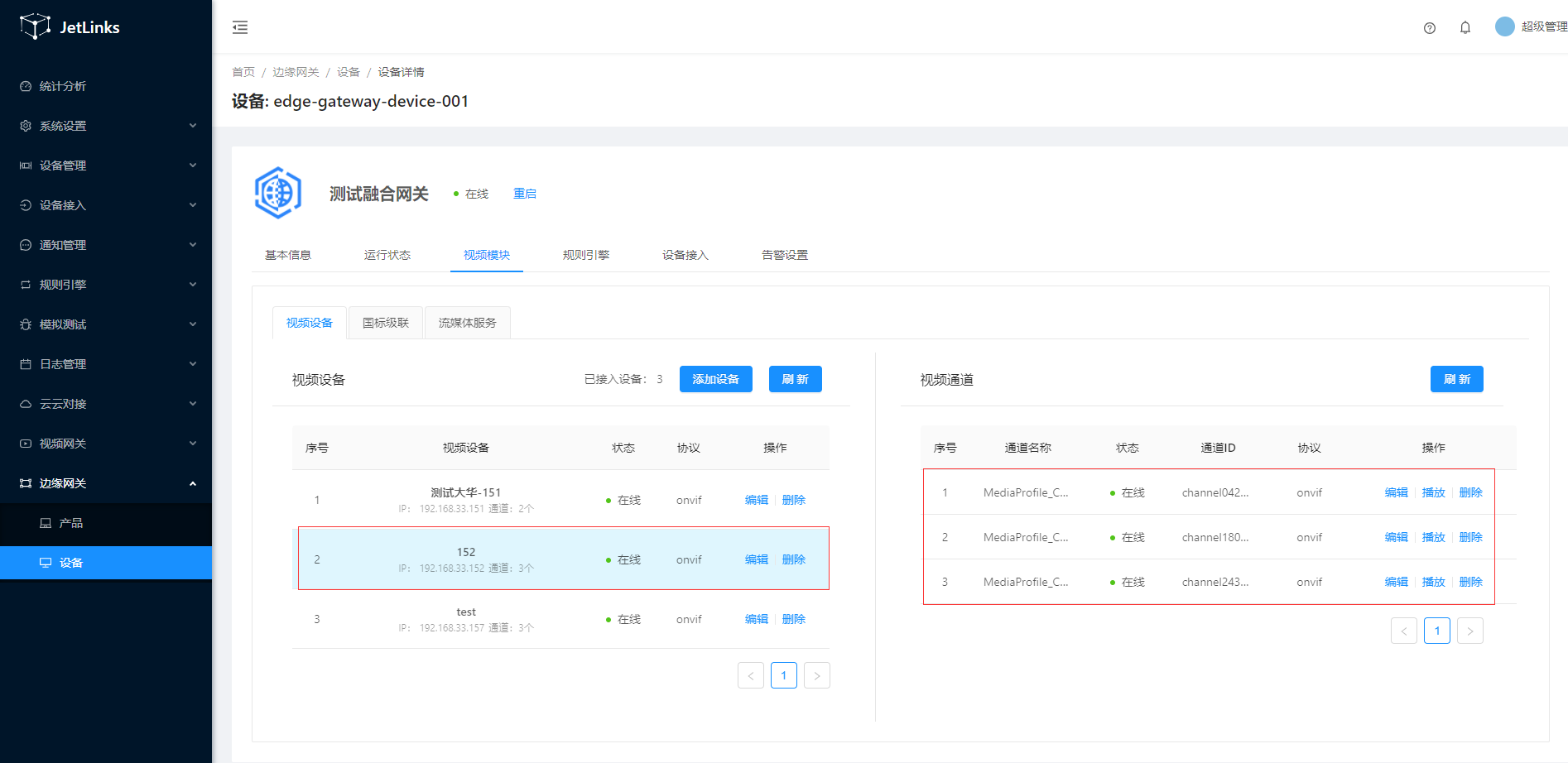This screenshot has height=763, width=1568.
Task: Click the gateway device globe icon
Action: click(x=278, y=193)
